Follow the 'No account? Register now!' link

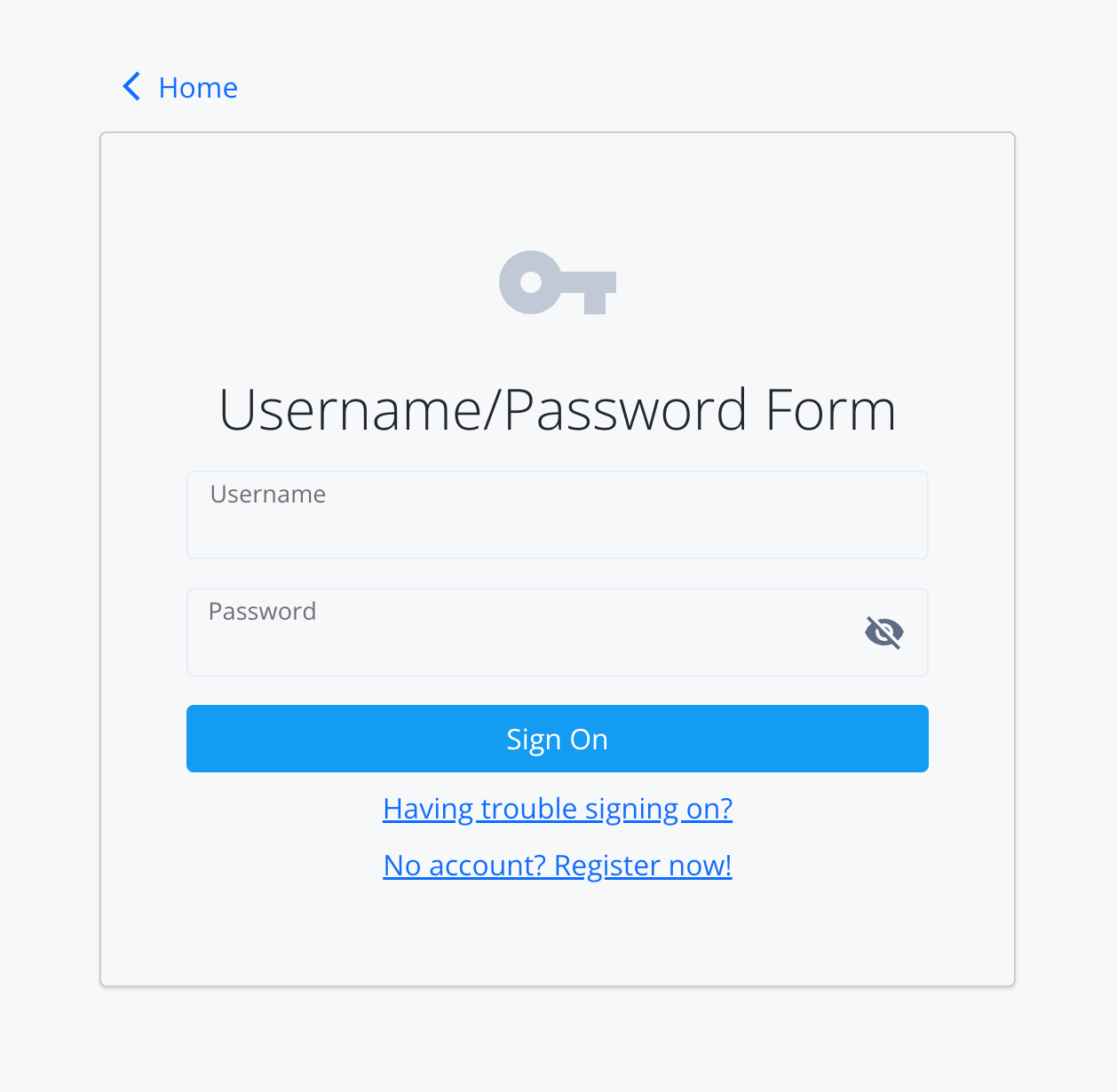tap(558, 866)
